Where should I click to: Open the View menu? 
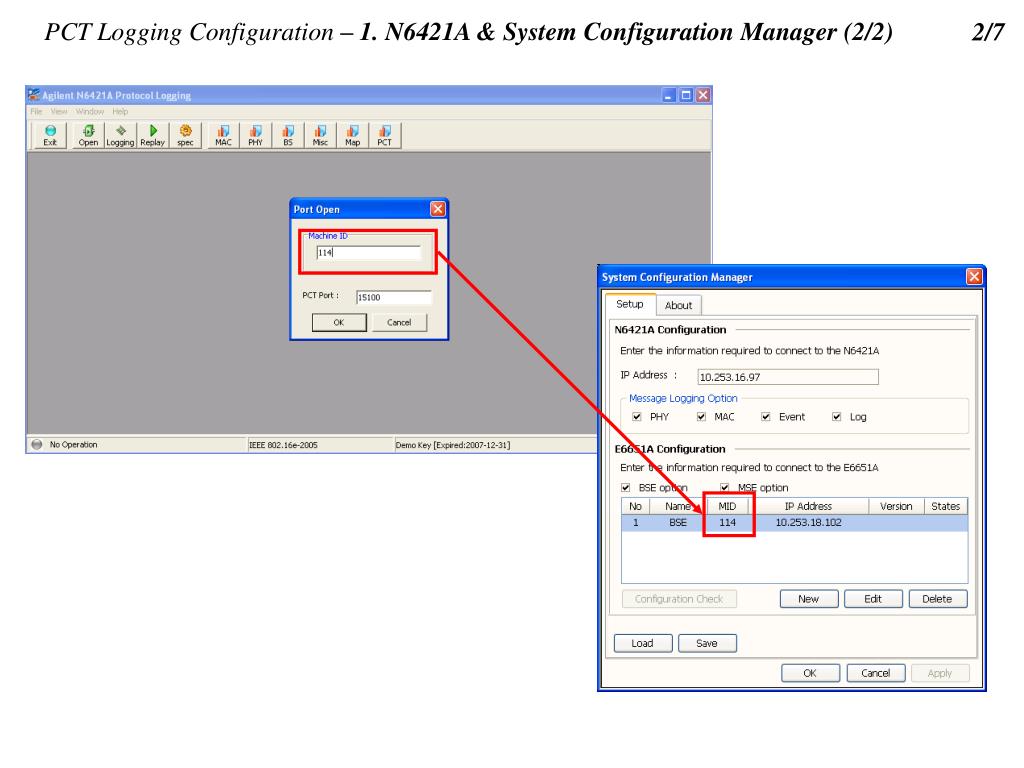pos(59,112)
